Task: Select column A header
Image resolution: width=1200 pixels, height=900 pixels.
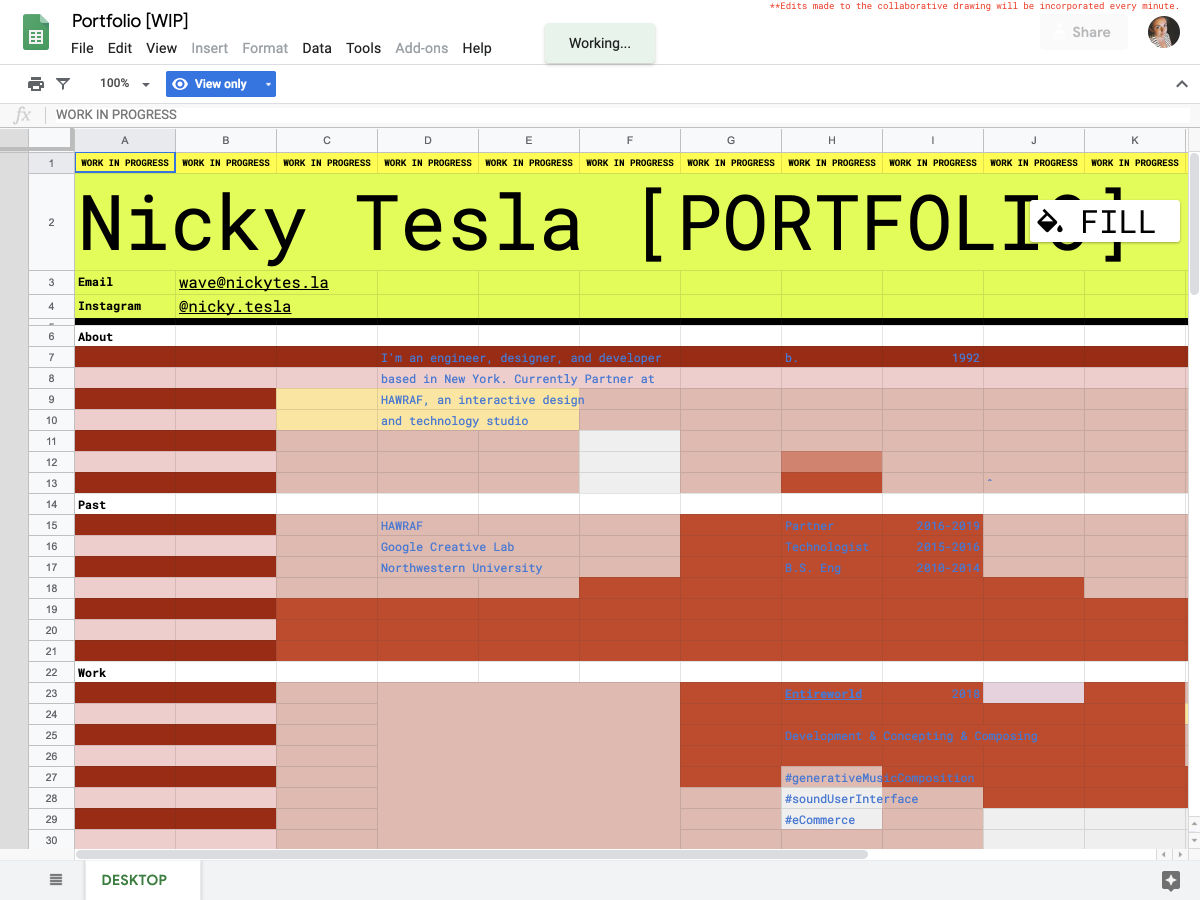Action: click(125, 141)
